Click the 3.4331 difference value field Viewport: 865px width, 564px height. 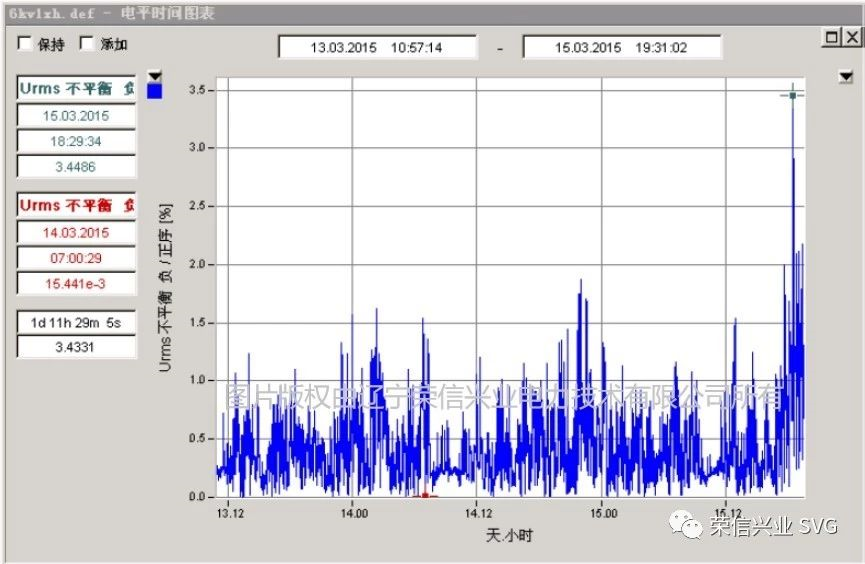pos(76,347)
